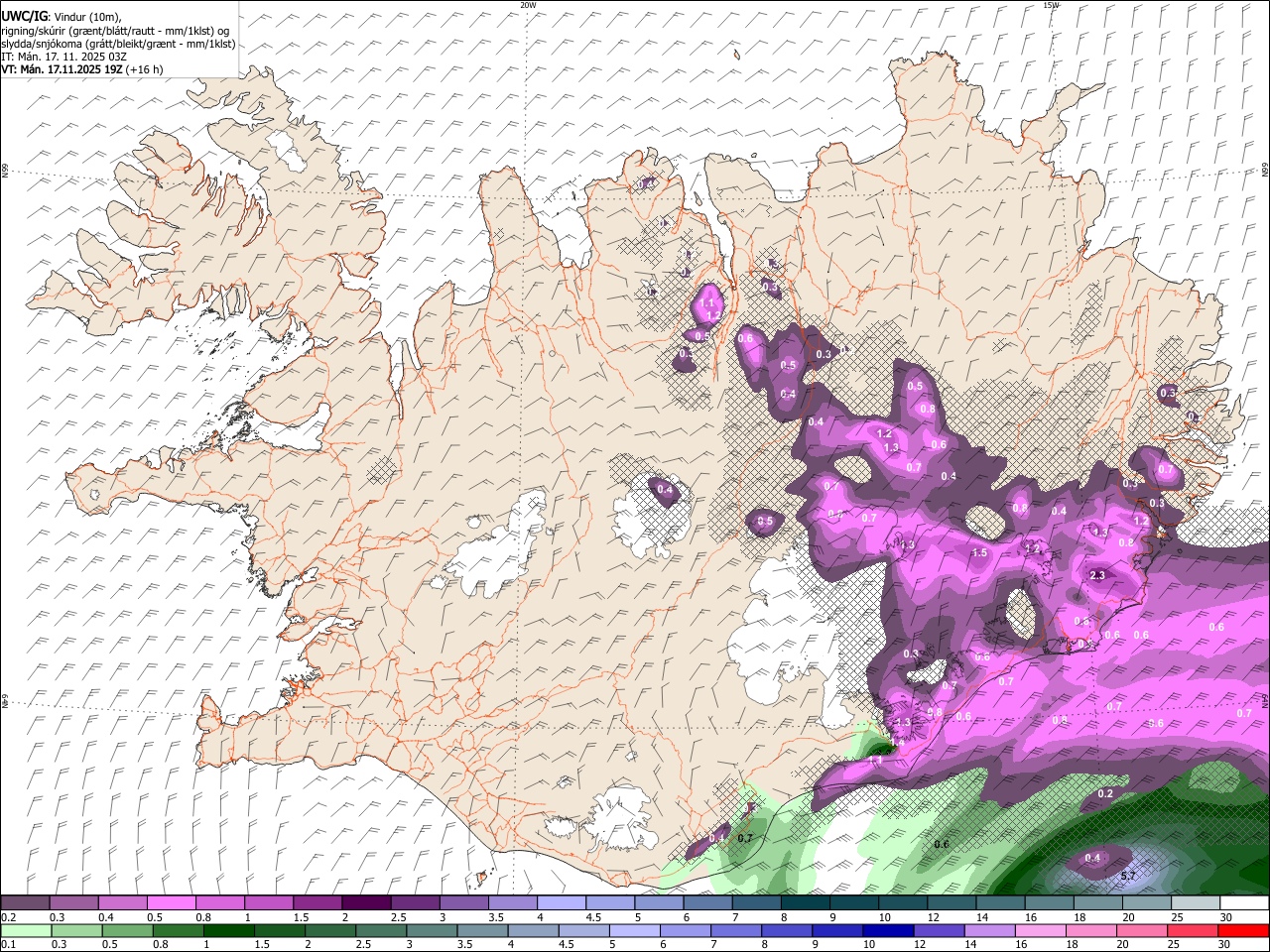Click the '30' label in lower legend row
This screenshot has height=952, width=1270.
(x=1224, y=945)
